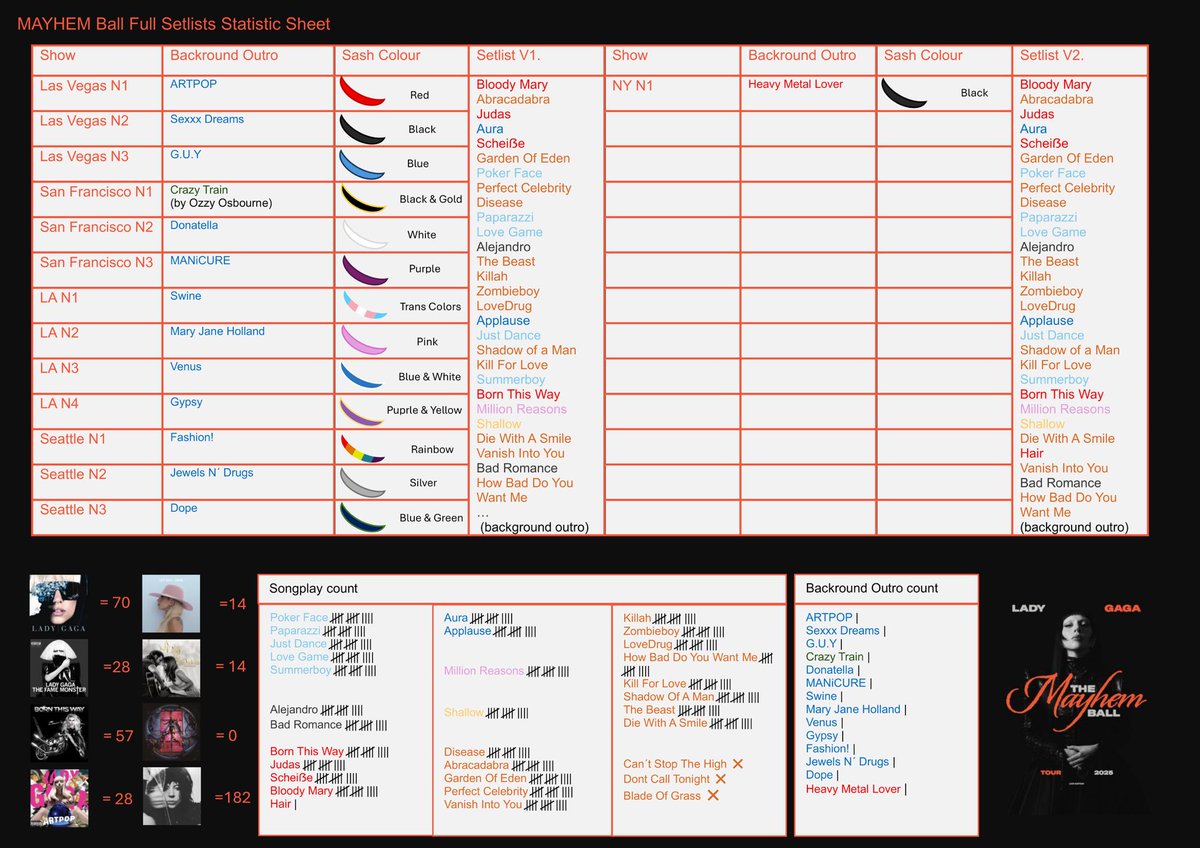1200x848 pixels.
Task: Click Million Reasons in the Setlist V1 column
Action: (x=521, y=409)
